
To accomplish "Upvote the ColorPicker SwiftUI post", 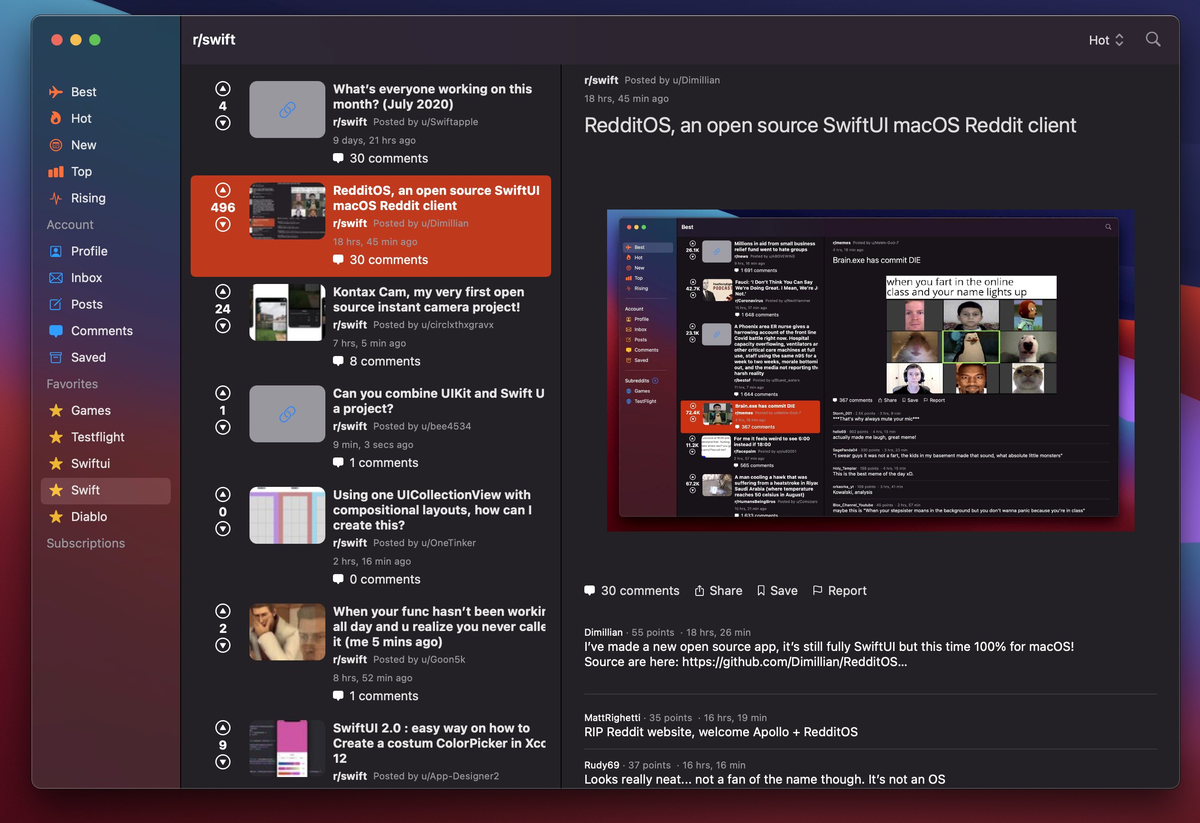I will 222,727.
